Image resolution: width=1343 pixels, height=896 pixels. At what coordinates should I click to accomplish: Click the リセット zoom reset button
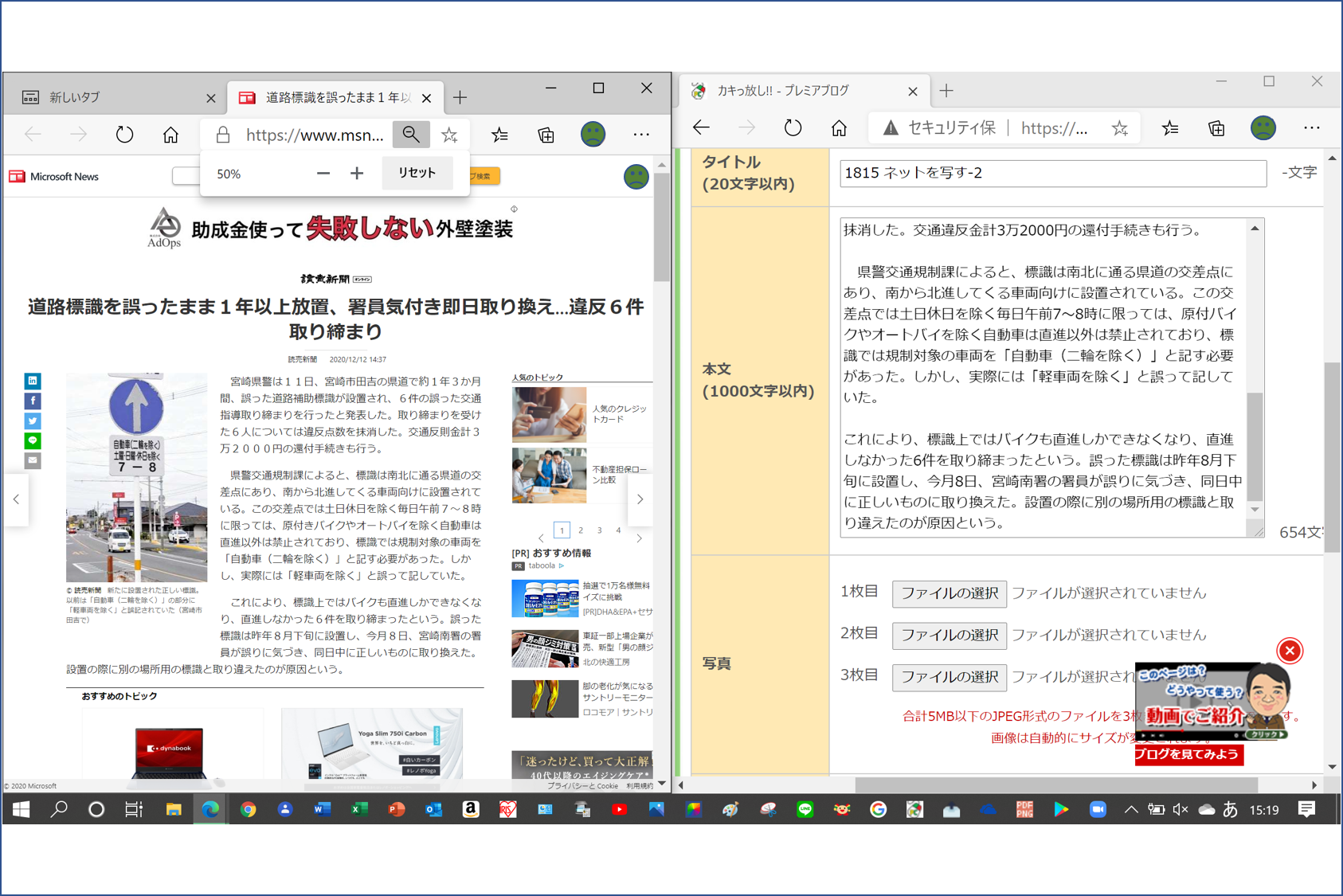pyautogui.click(x=417, y=173)
